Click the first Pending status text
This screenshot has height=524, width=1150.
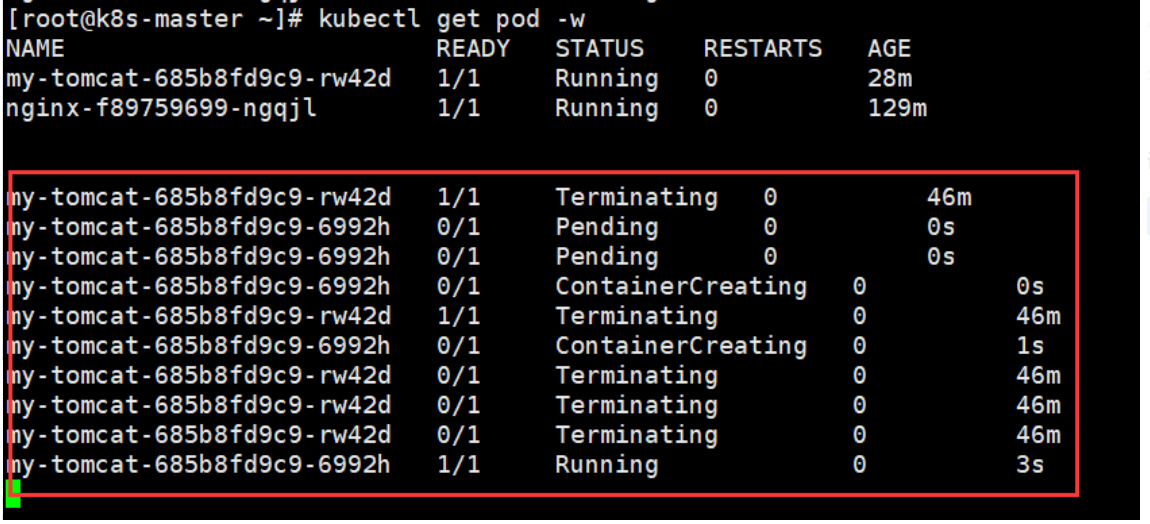click(x=607, y=228)
